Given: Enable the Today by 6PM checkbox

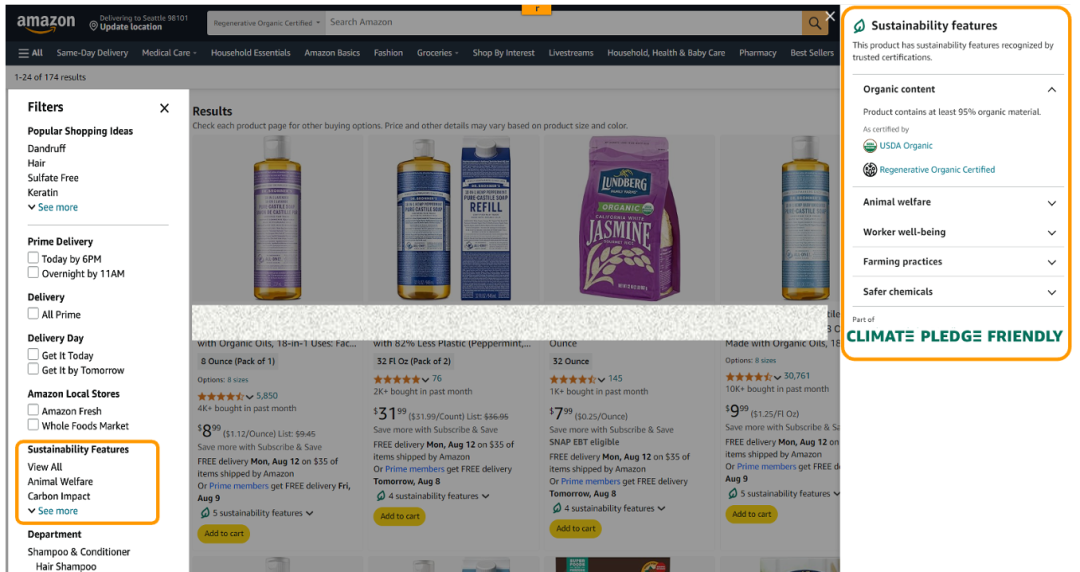Looking at the screenshot, I should pyautogui.click(x=33, y=258).
